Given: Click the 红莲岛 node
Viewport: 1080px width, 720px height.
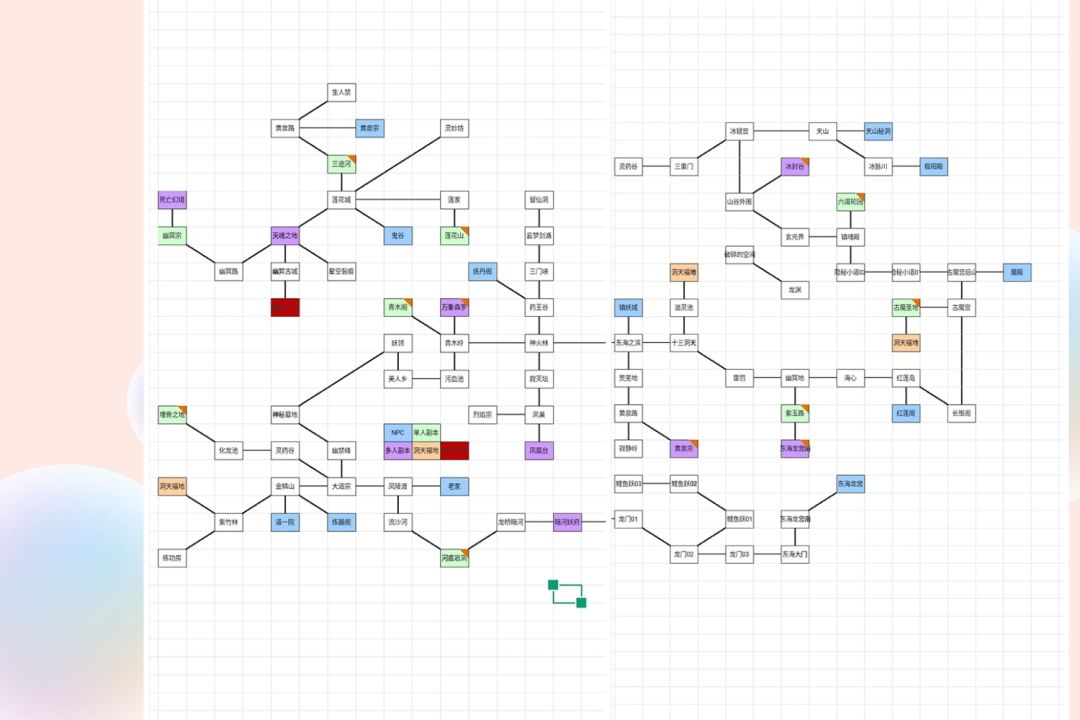Looking at the screenshot, I should coord(906,378).
